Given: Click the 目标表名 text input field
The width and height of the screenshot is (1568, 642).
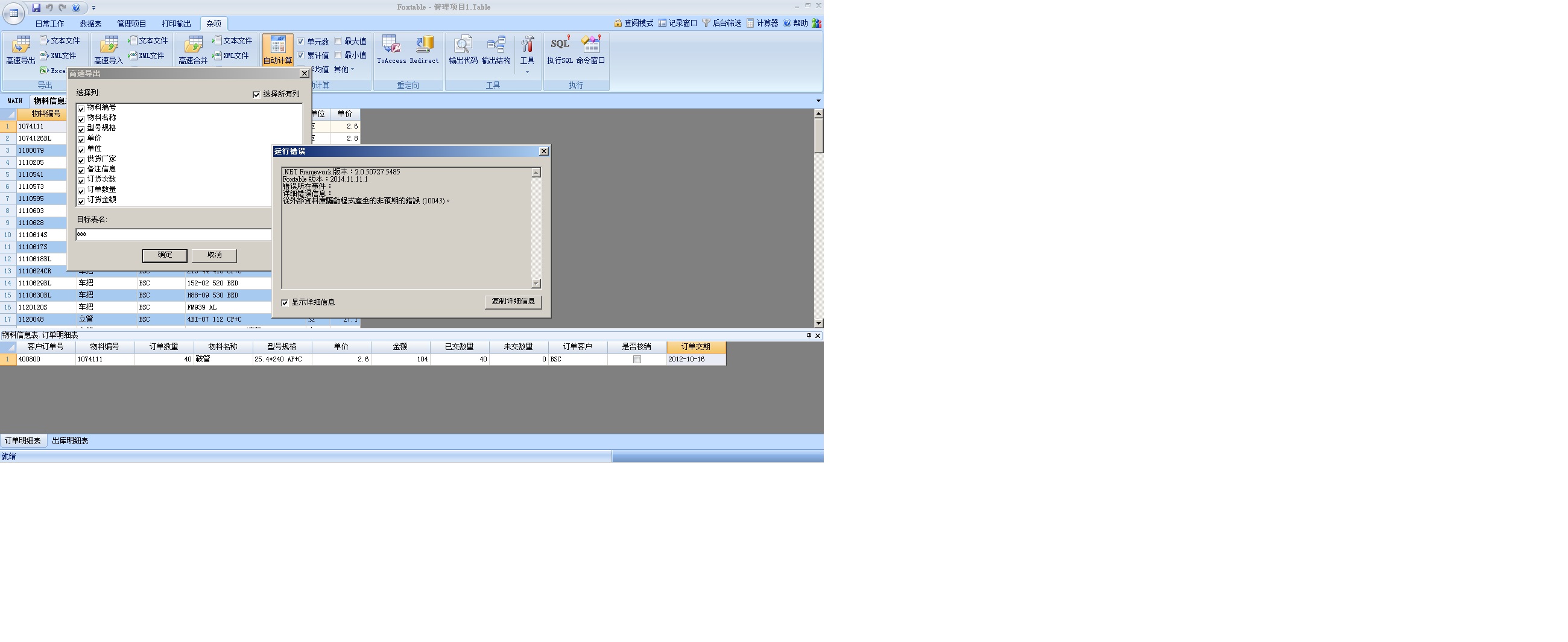Looking at the screenshot, I should tap(174, 235).
